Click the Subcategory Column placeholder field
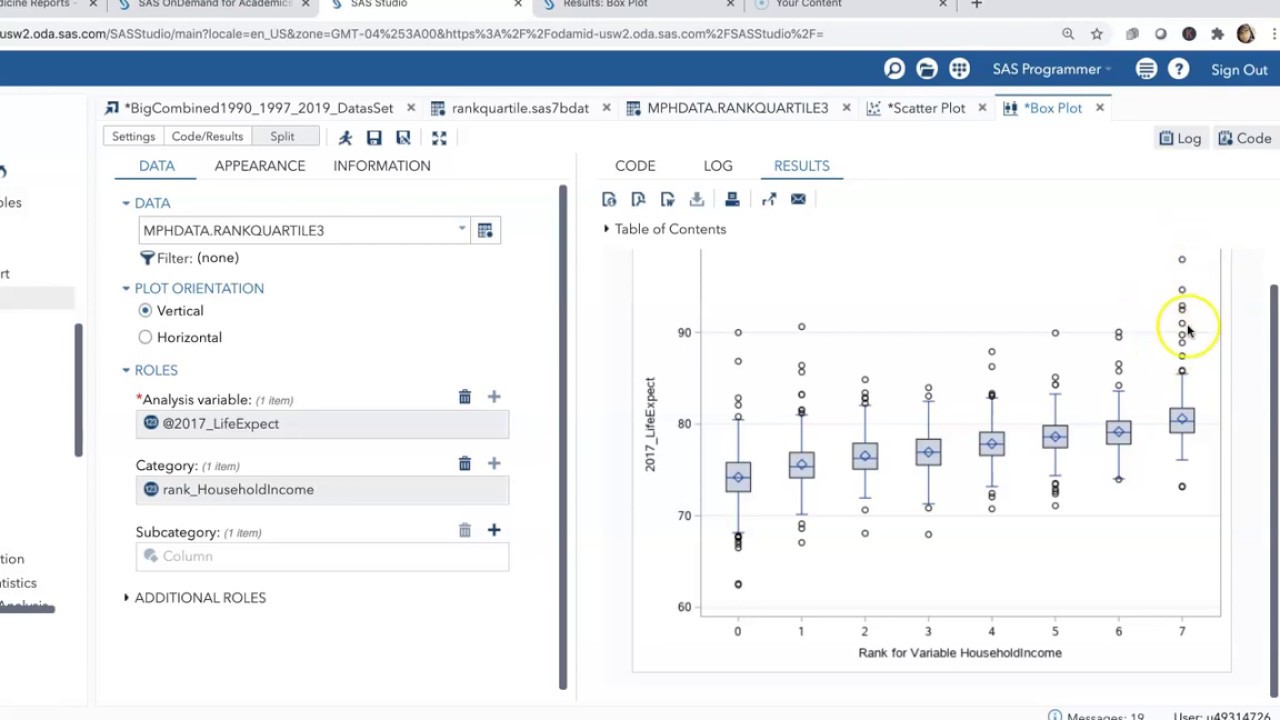This screenshot has width=1280, height=720. (322, 557)
